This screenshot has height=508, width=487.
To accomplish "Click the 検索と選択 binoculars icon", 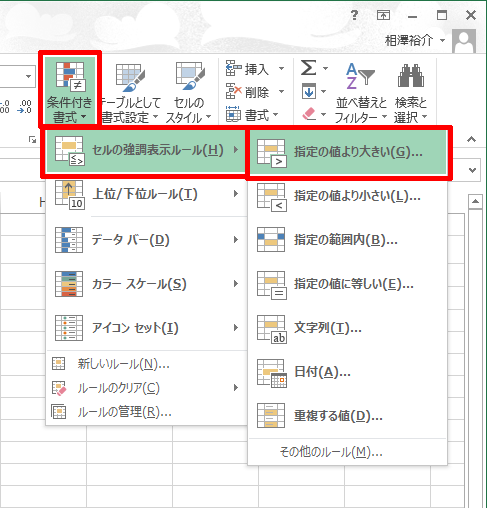I will tap(411, 76).
